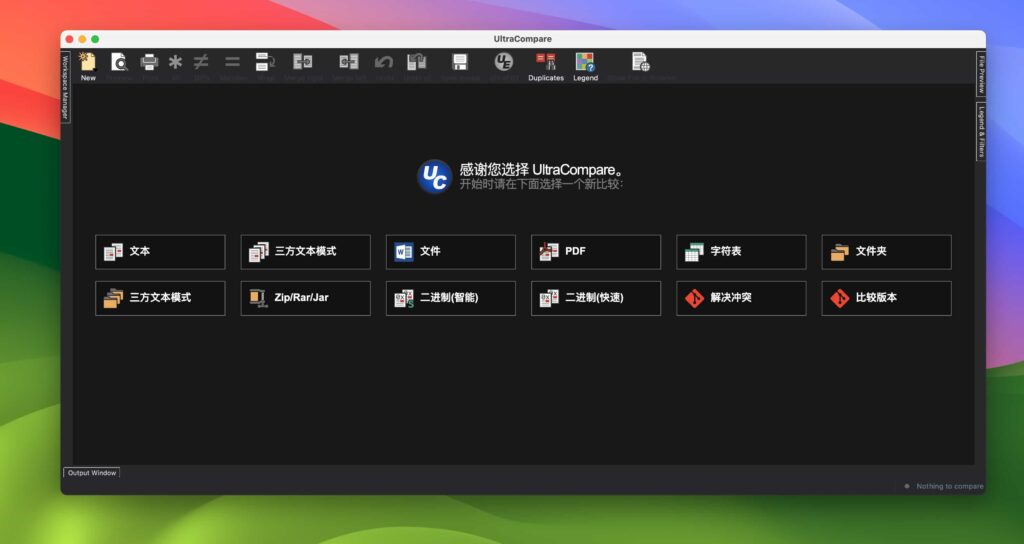
Task: Click the green zoom window button
Action: click(x=95, y=39)
